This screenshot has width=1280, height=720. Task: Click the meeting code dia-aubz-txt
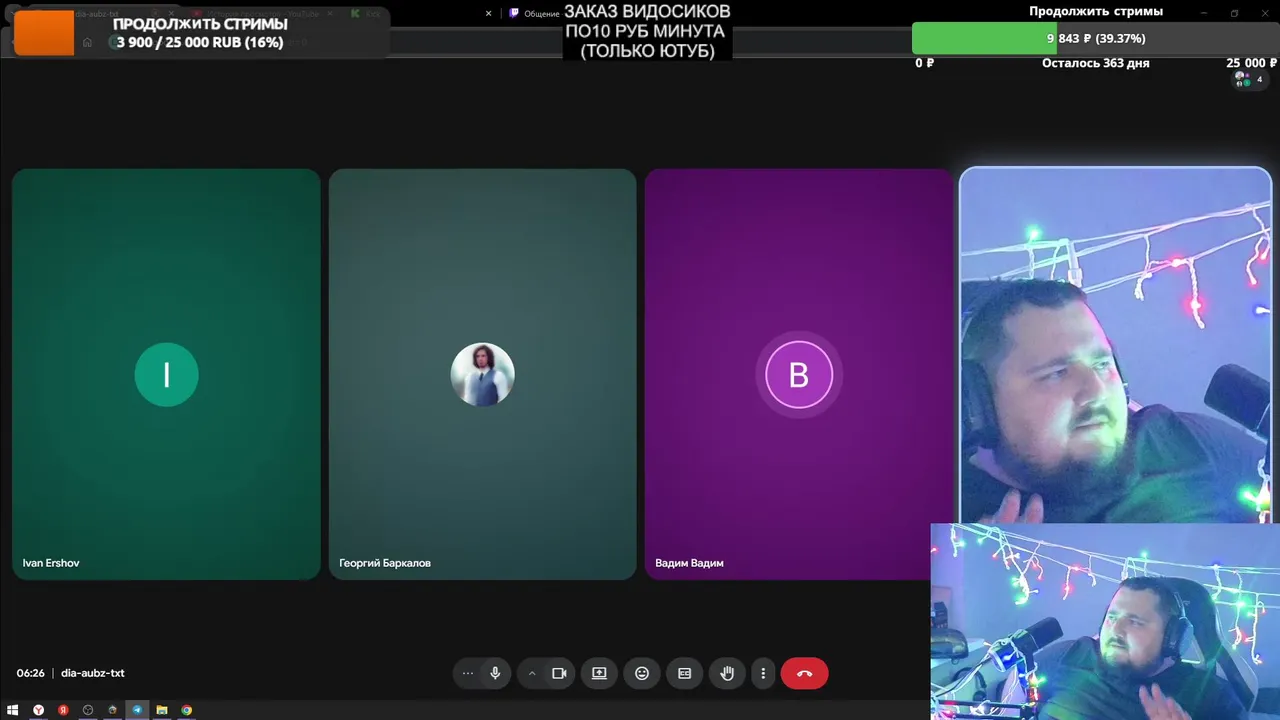[x=93, y=673]
